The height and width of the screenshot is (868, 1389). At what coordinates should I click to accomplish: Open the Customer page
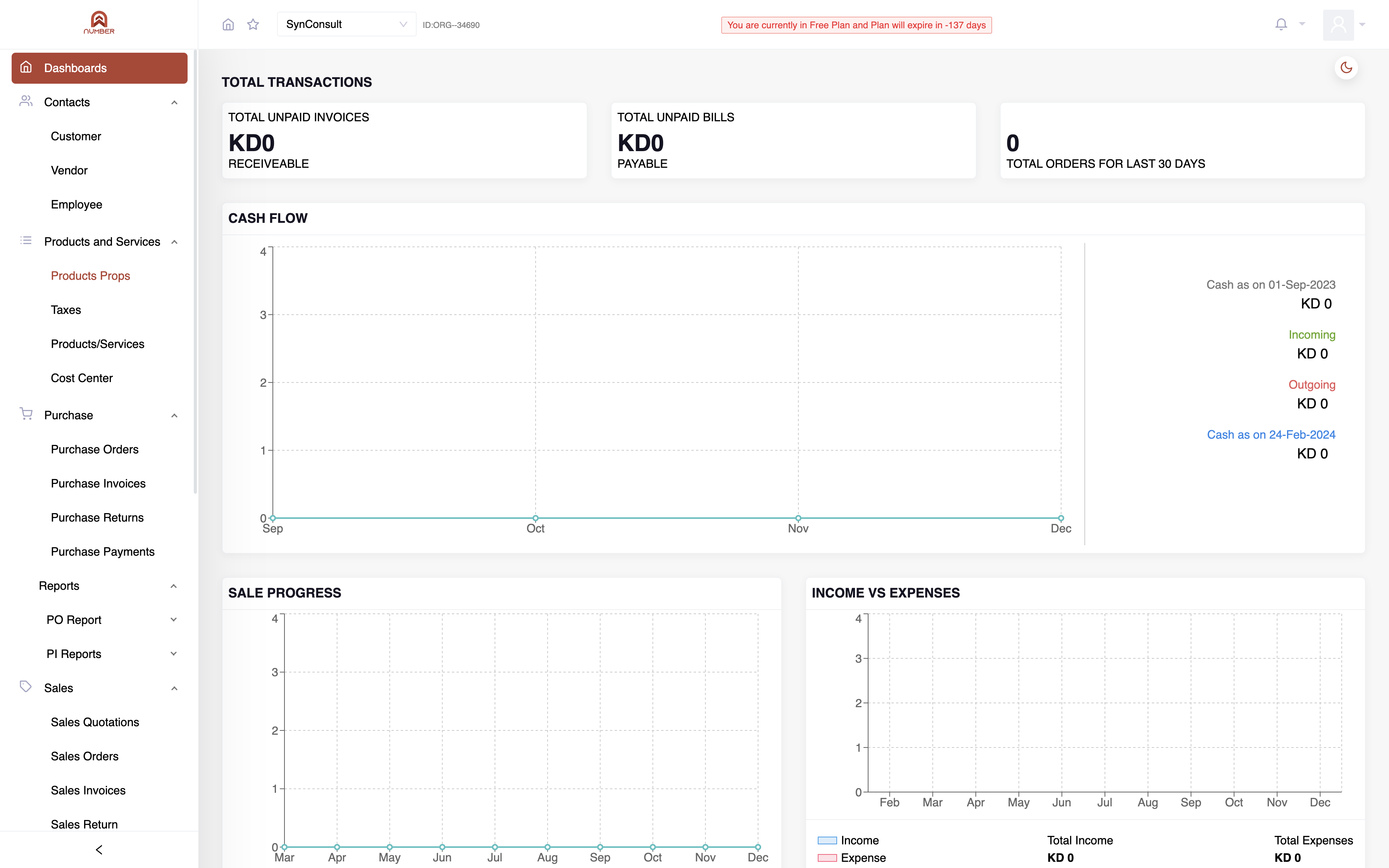[x=76, y=136]
